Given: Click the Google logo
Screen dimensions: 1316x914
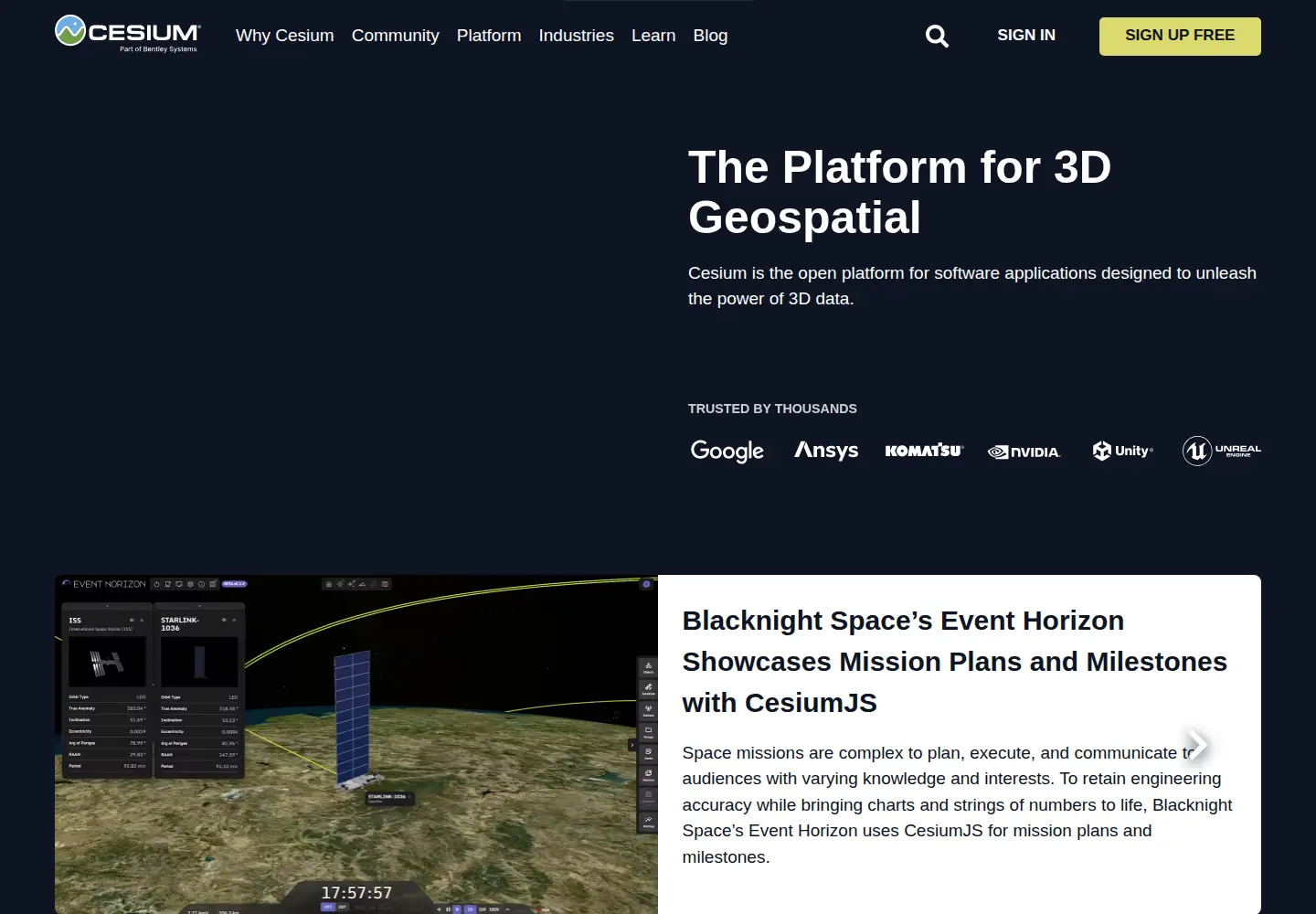Looking at the screenshot, I should point(727,451).
